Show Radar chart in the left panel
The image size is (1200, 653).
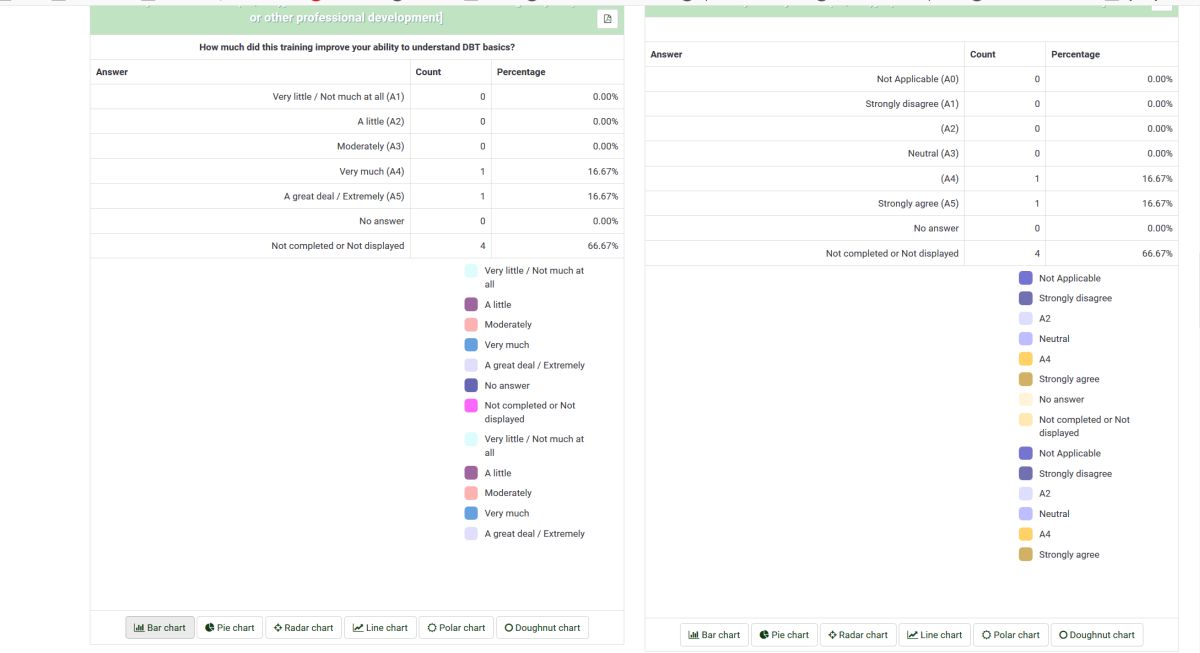304,628
